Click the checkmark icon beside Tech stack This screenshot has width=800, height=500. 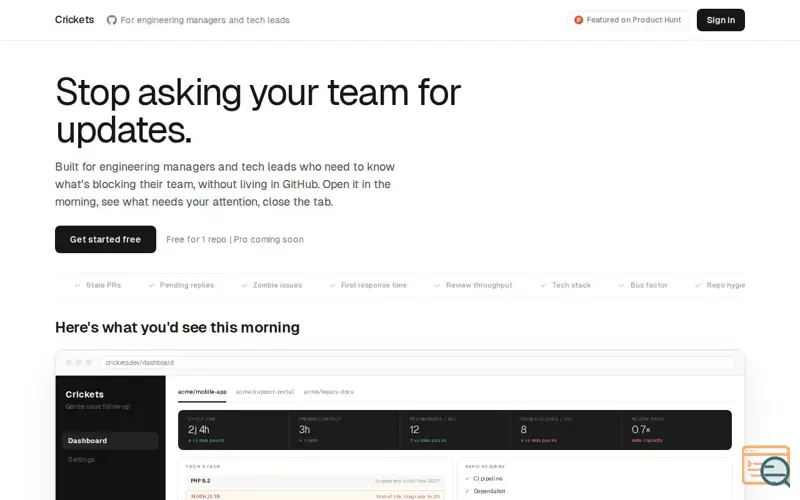(543, 285)
